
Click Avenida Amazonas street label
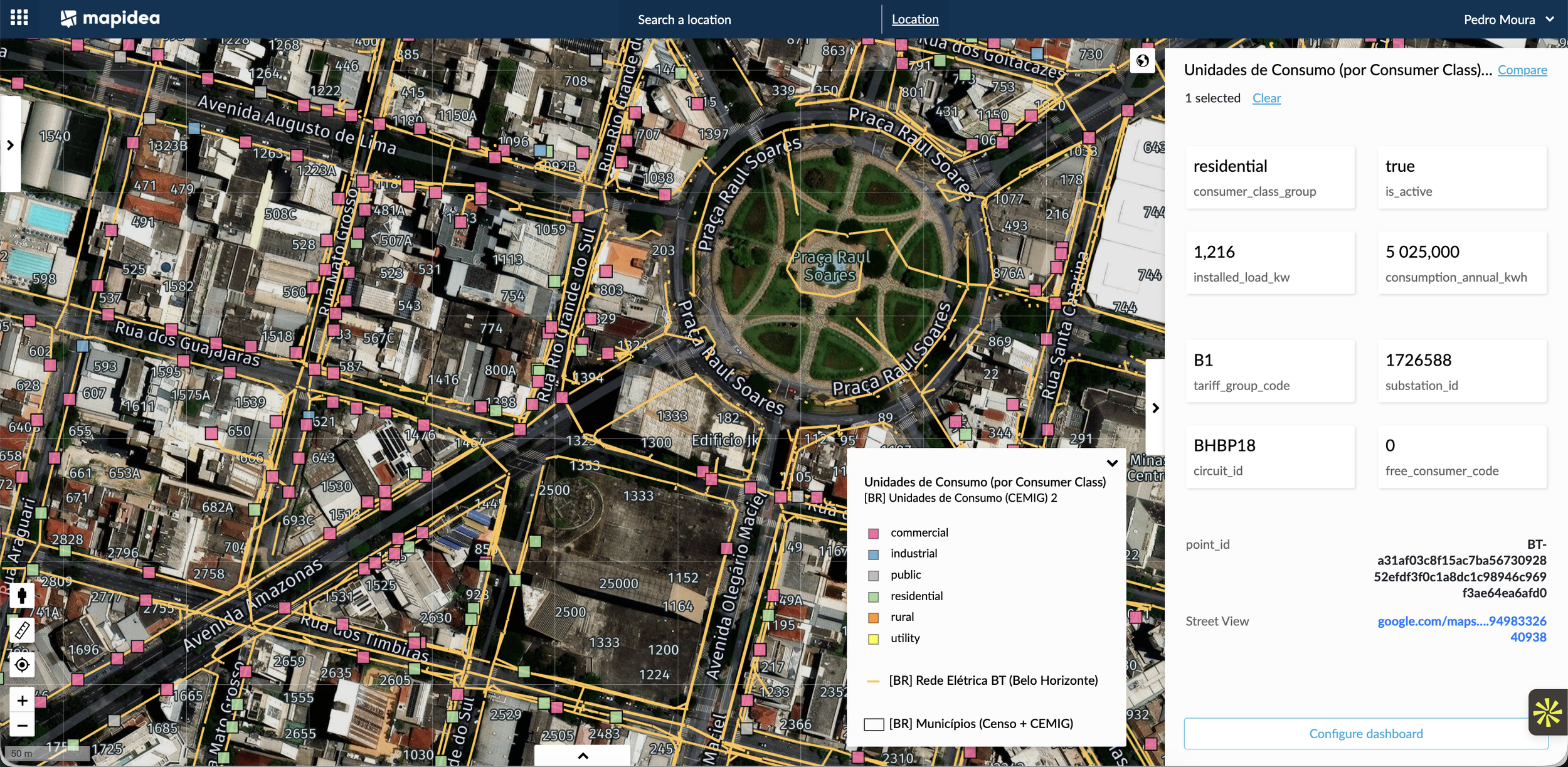(253, 605)
